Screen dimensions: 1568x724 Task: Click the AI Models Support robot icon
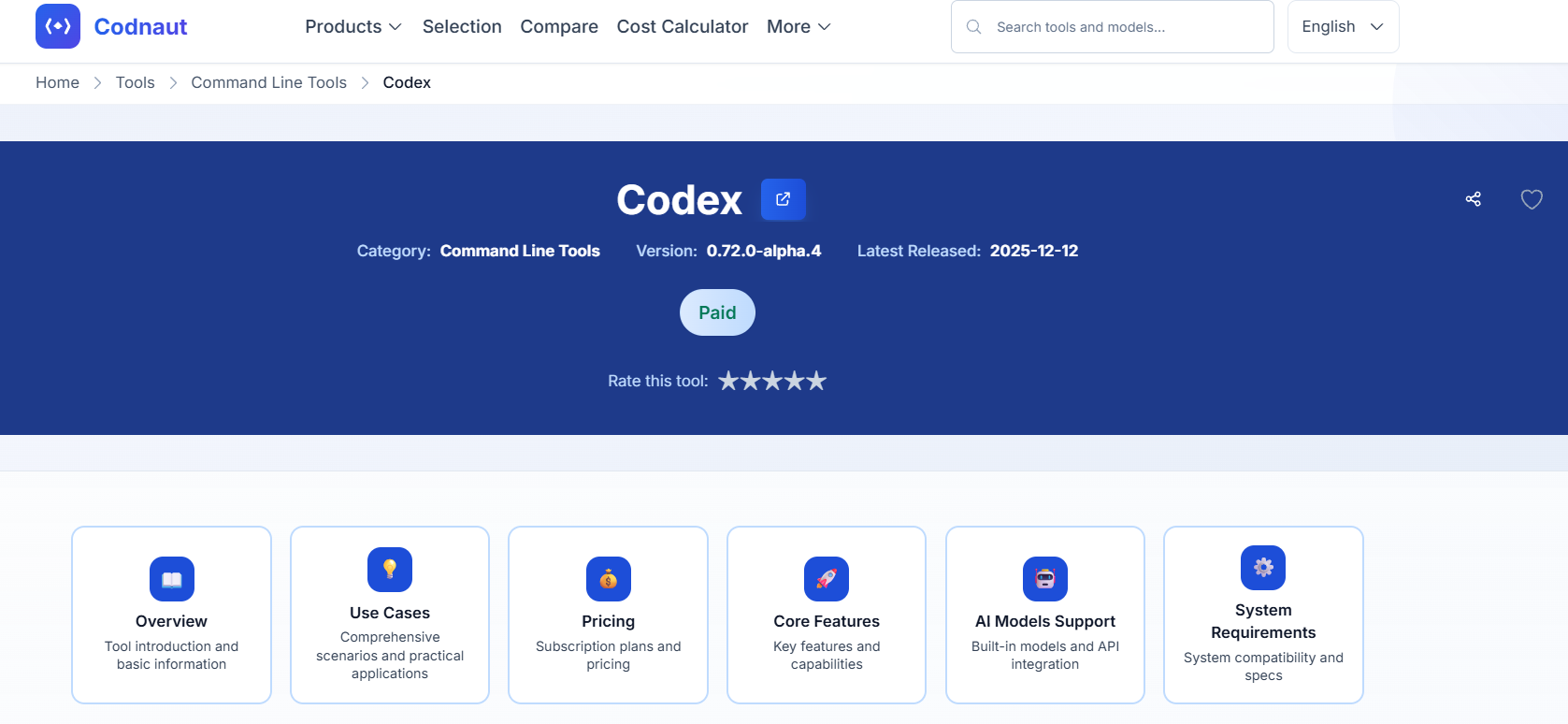coord(1045,579)
